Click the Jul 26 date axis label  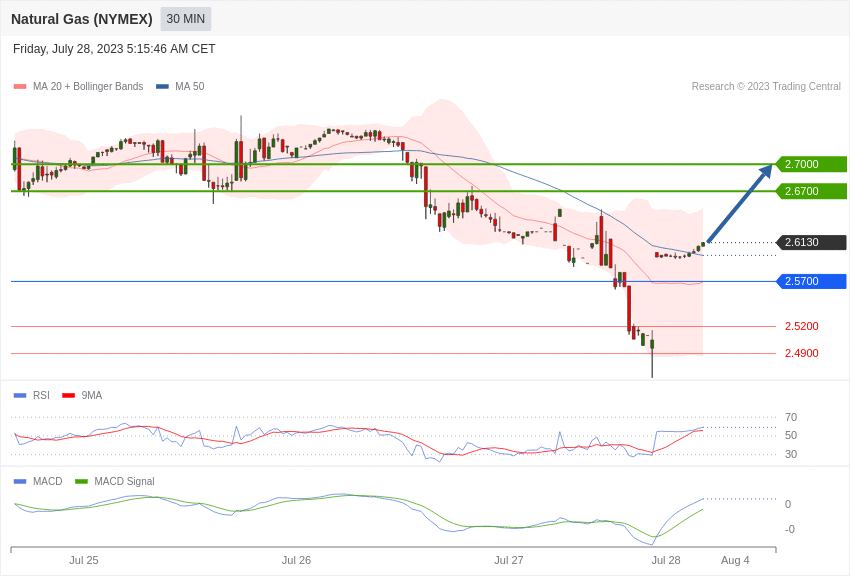[297, 560]
